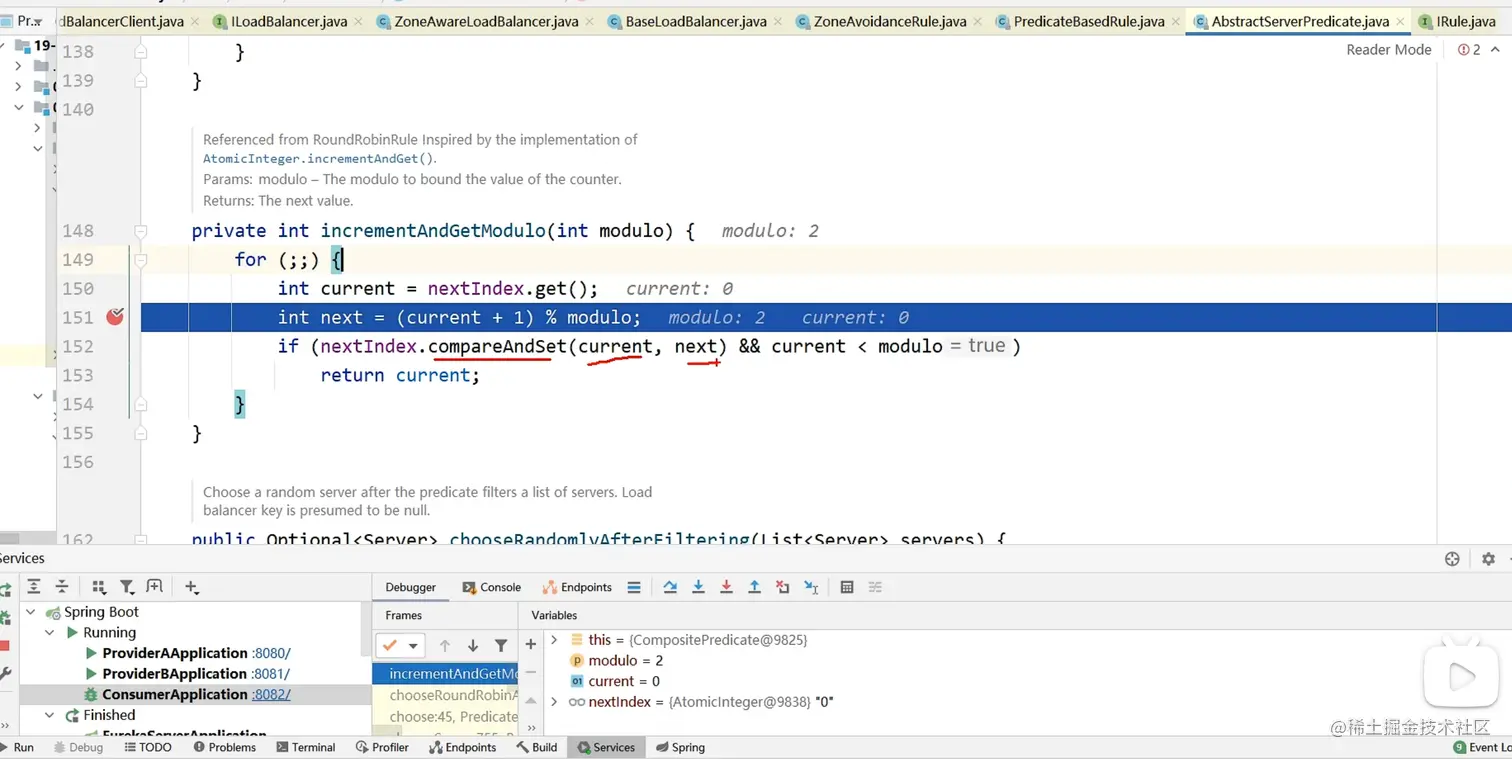The image size is (1512, 759).
Task: Click line number 153 in gutter
Action: pos(77,375)
